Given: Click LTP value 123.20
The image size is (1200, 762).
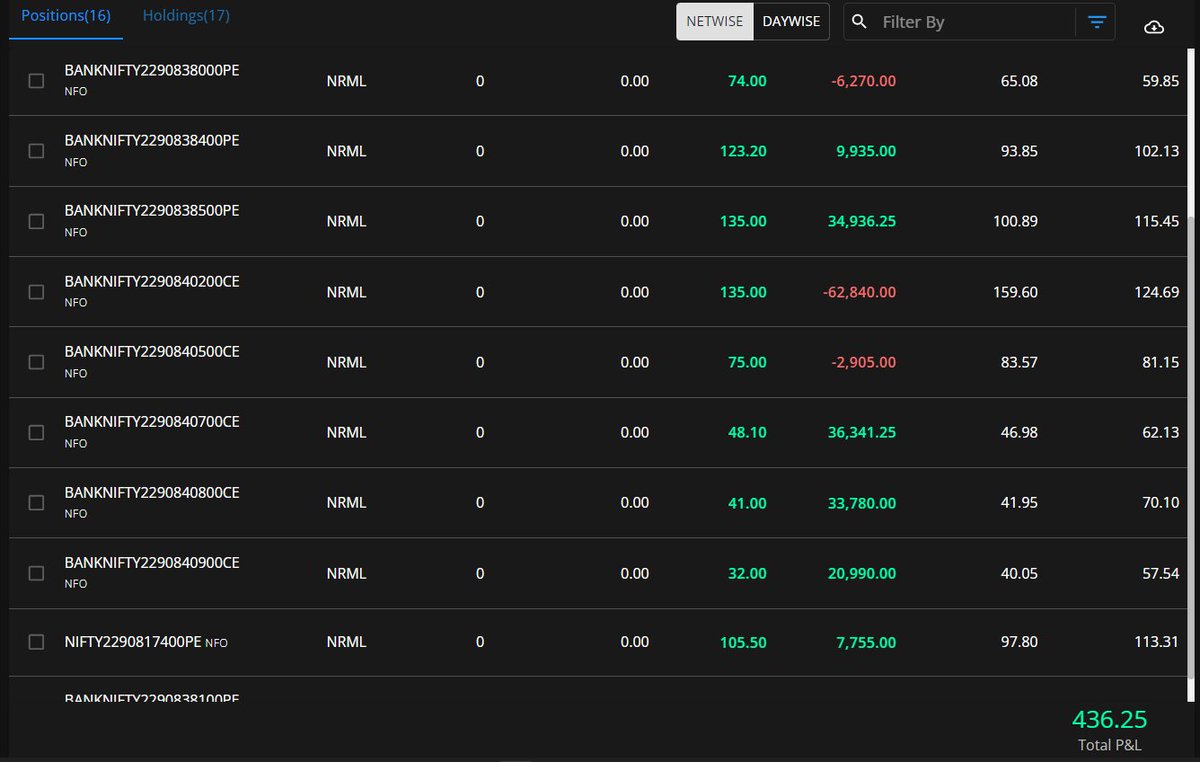Looking at the screenshot, I should click(x=743, y=151).
